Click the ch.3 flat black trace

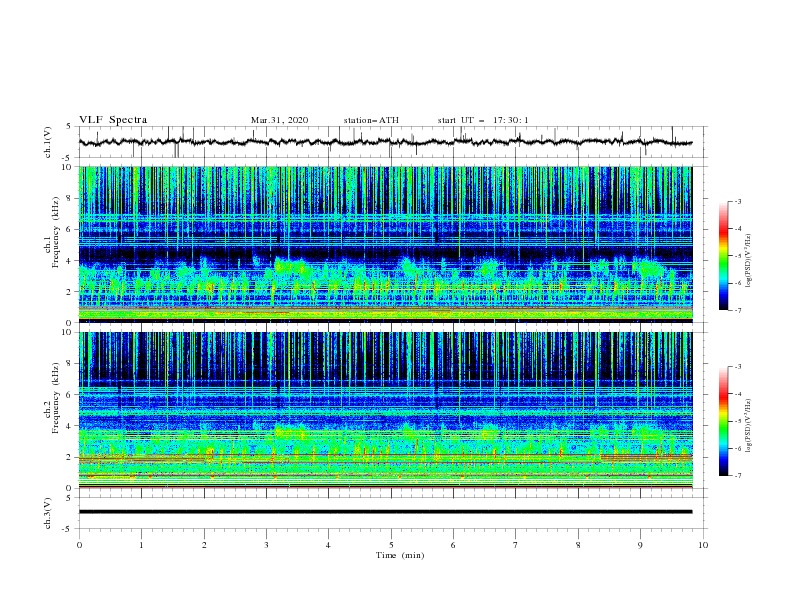pos(385,512)
